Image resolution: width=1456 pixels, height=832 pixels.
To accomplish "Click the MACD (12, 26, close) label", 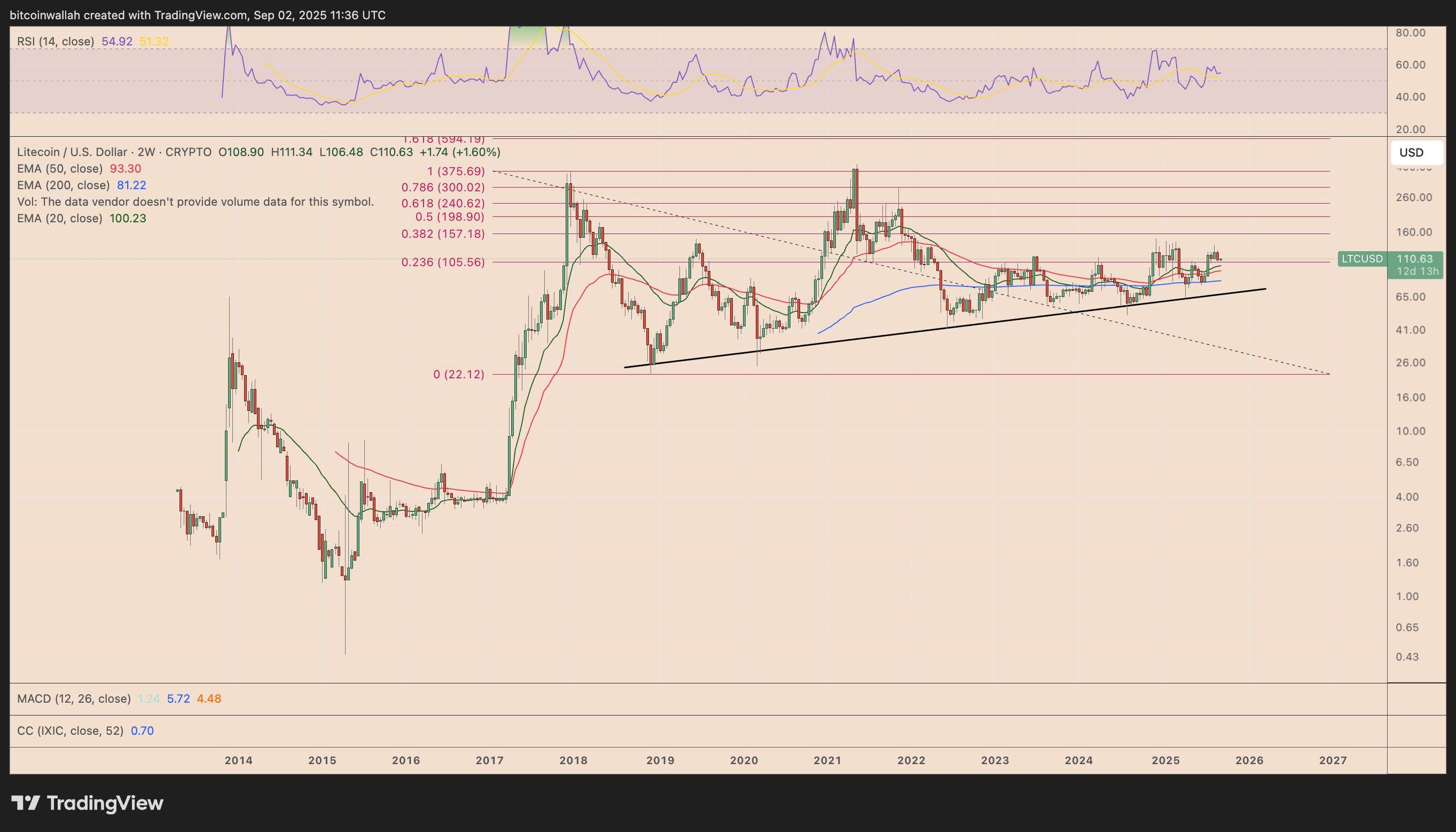I will pyautogui.click(x=74, y=698).
